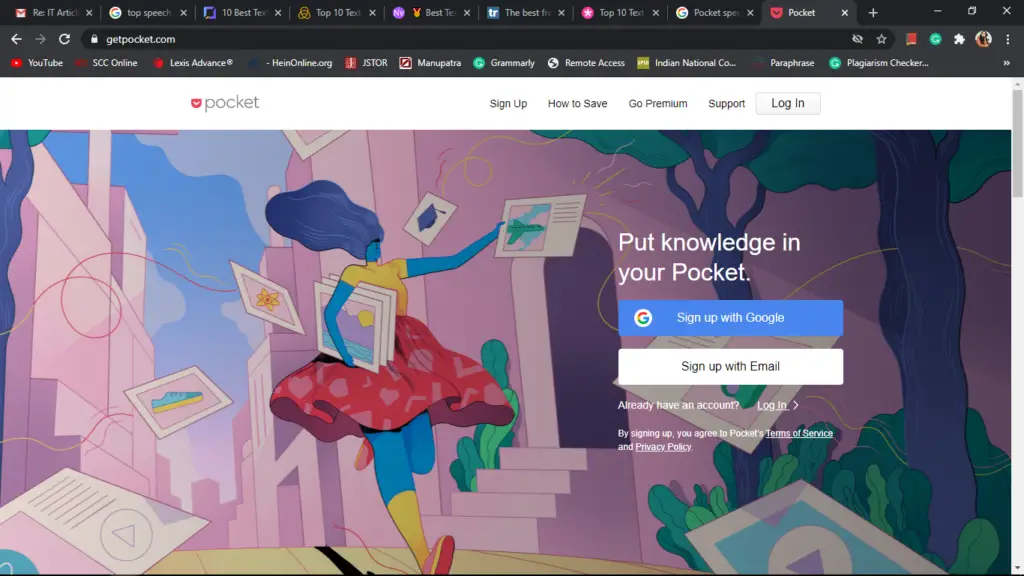The width and height of the screenshot is (1024, 576).
Task: Open the Grammarly extension icon in toolbar
Action: coord(935,39)
